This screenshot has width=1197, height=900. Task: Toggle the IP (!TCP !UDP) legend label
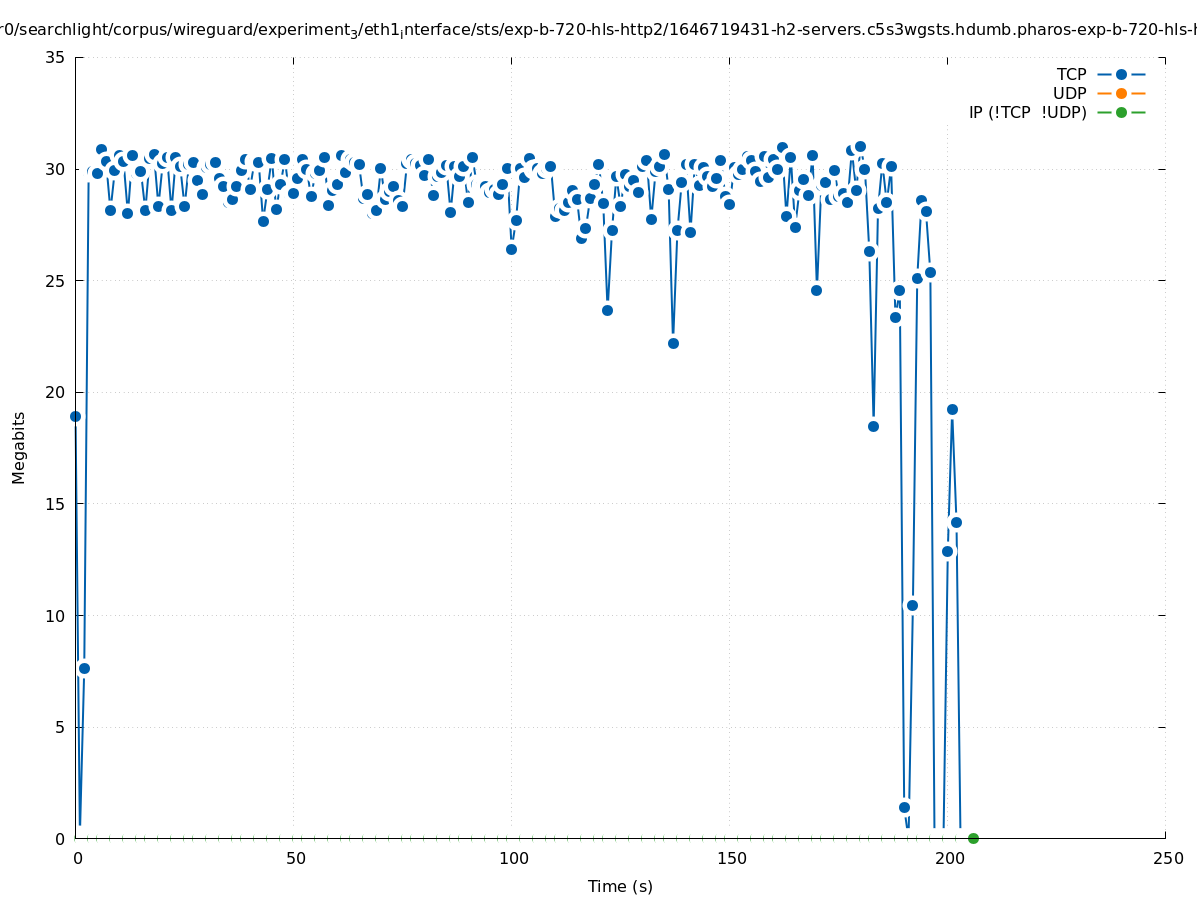(x=1027, y=112)
